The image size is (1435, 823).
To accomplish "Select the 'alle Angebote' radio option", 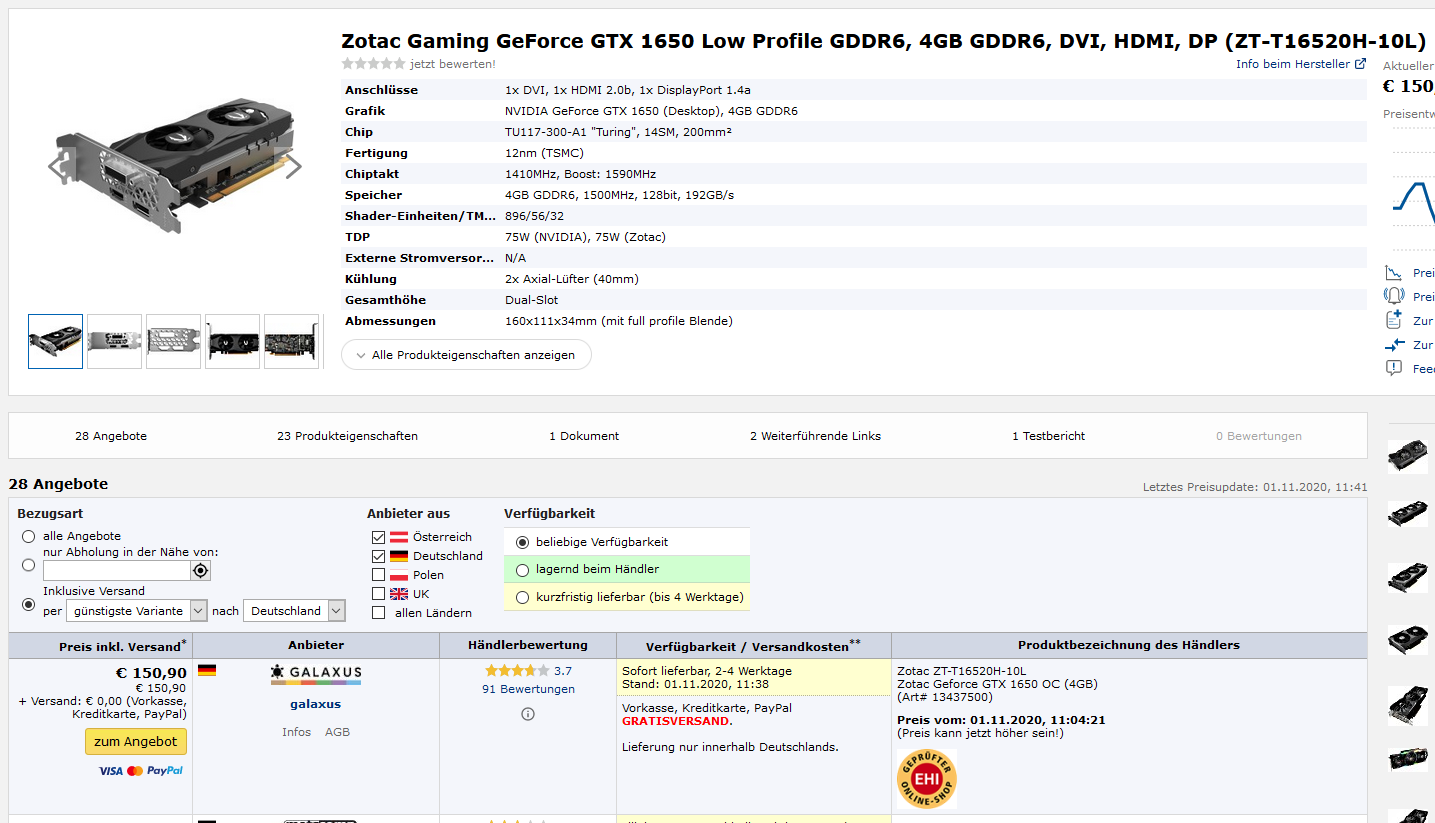I will (28, 536).
